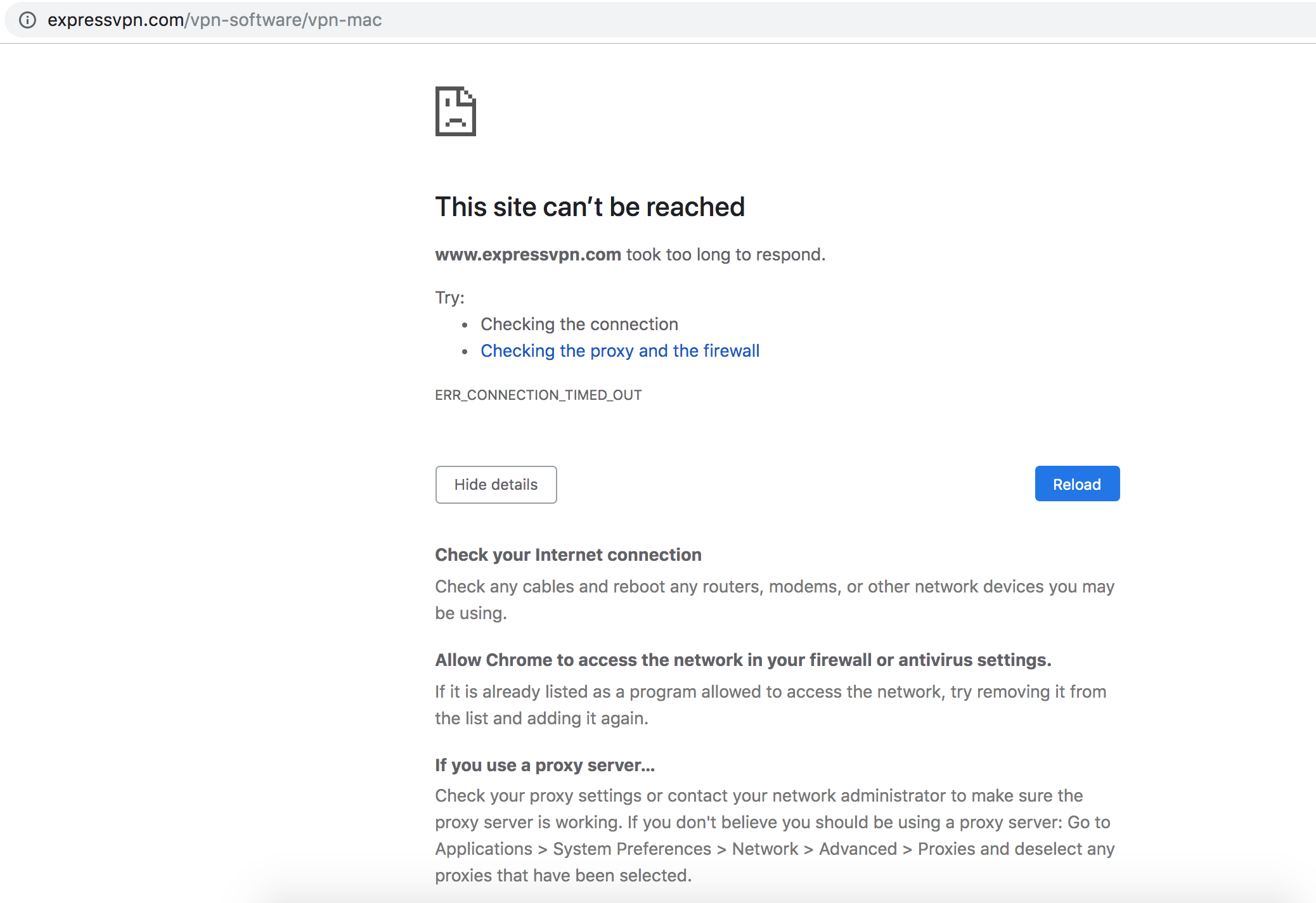
Task: Click the bold www.expressvpn.com hostname text
Action: tap(527, 255)
